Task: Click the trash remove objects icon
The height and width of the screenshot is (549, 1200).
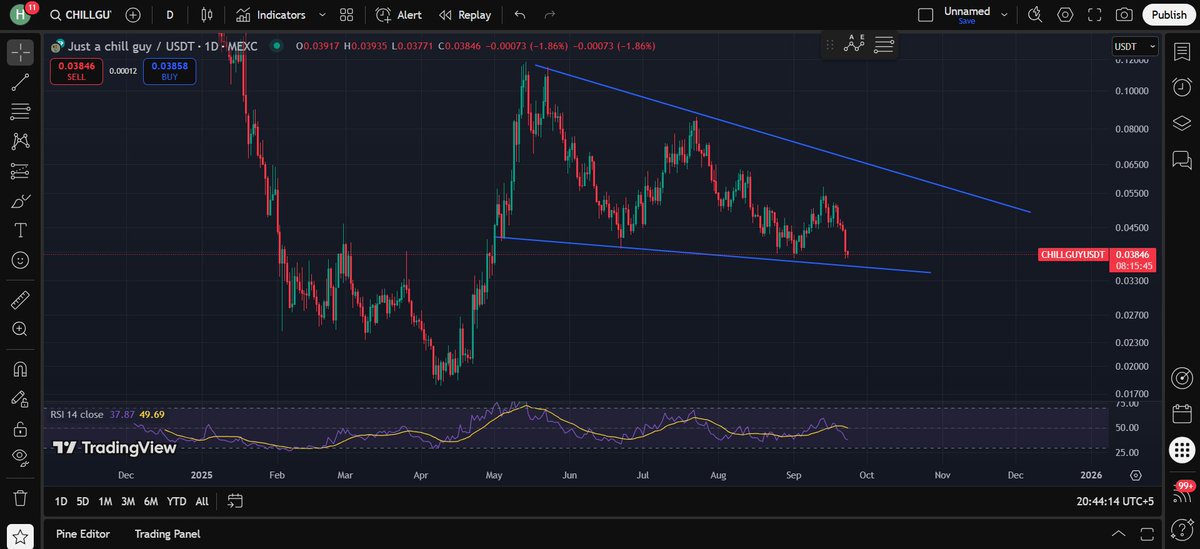Action: click(20, 497)
